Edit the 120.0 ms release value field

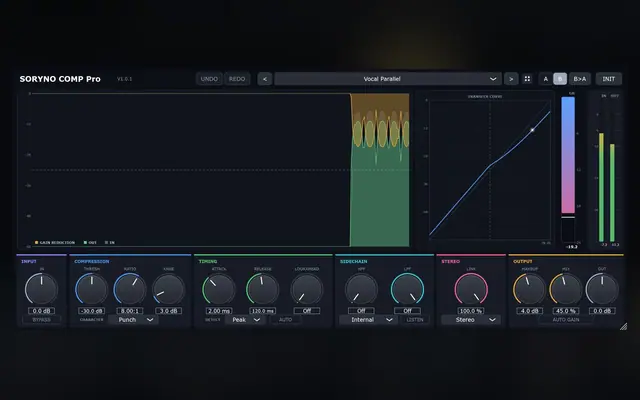coord(262,311)
